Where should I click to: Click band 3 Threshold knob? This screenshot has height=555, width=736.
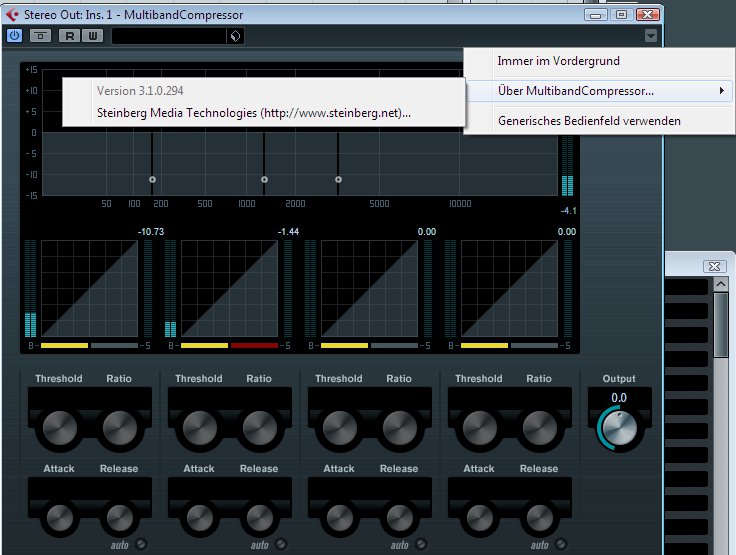click(x=339, y=428)
